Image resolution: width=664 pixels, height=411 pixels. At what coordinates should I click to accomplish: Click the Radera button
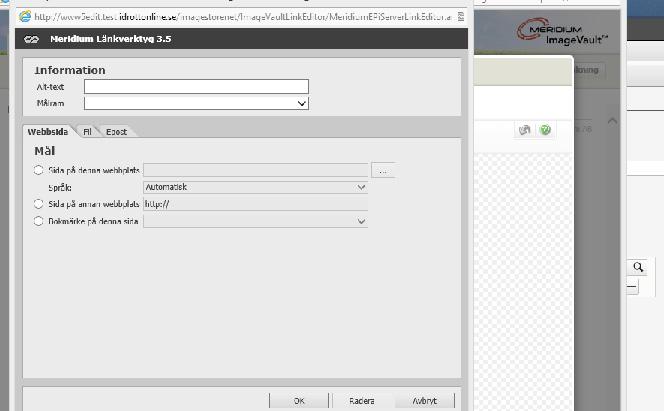pyautogui.click(x=362, y=401)
